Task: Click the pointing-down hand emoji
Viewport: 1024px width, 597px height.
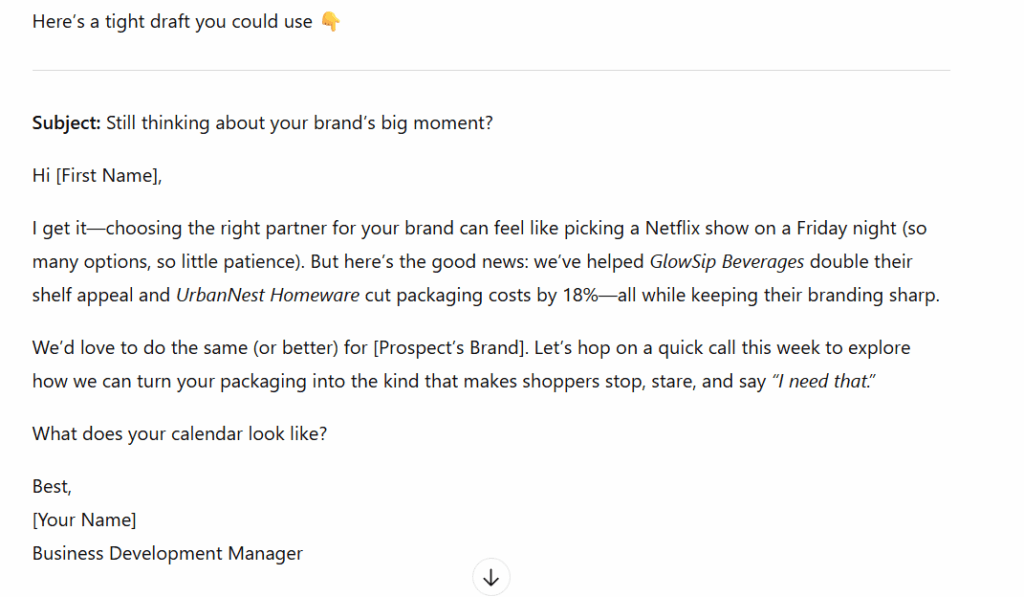Action: [330, 22]
